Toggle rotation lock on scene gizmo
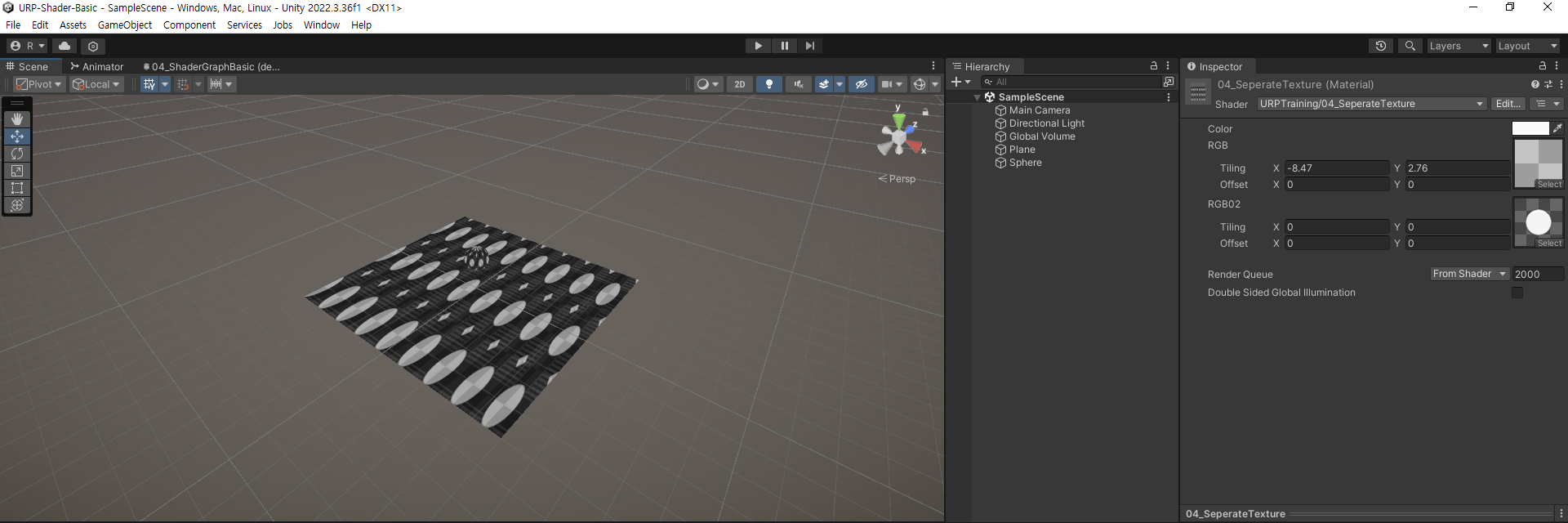Image resolution: width=1568 pixels, height=523 pixels. click(925, 112)
